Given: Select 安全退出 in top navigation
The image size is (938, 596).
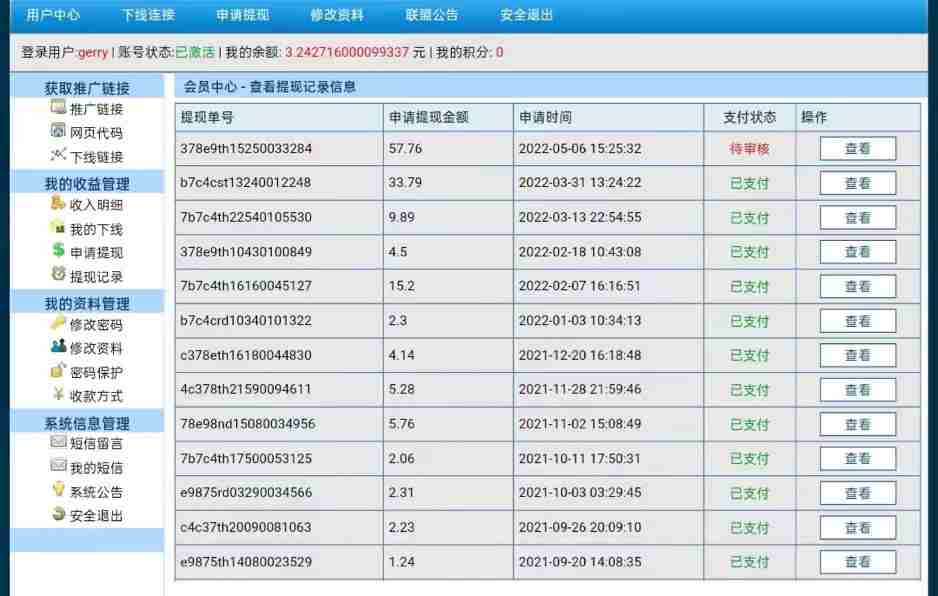Looking at the screenshot, I should pos(526,15).
